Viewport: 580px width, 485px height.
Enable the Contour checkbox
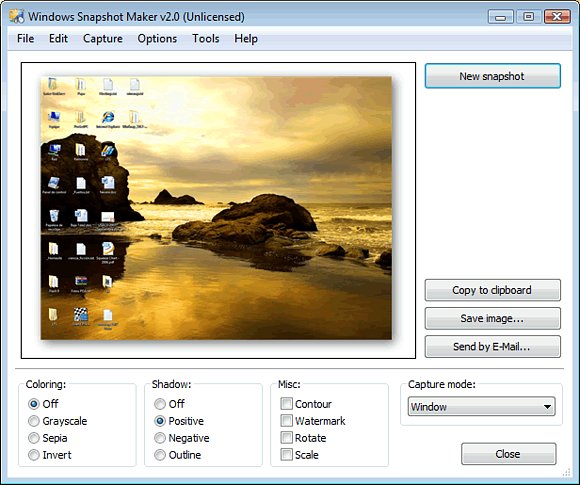[286, 404]
